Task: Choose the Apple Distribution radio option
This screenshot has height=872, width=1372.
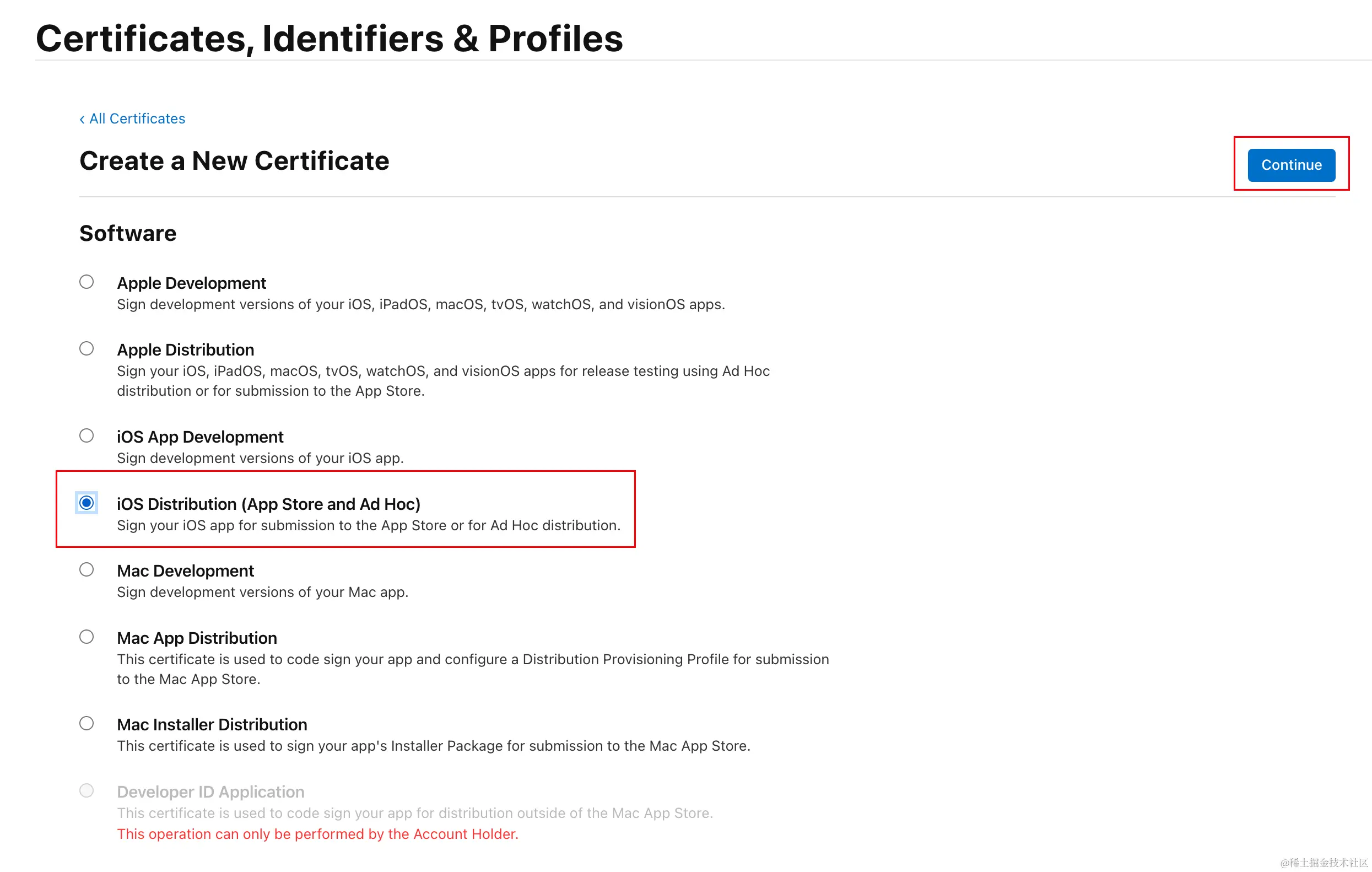Action: click(x=87, y=348)
